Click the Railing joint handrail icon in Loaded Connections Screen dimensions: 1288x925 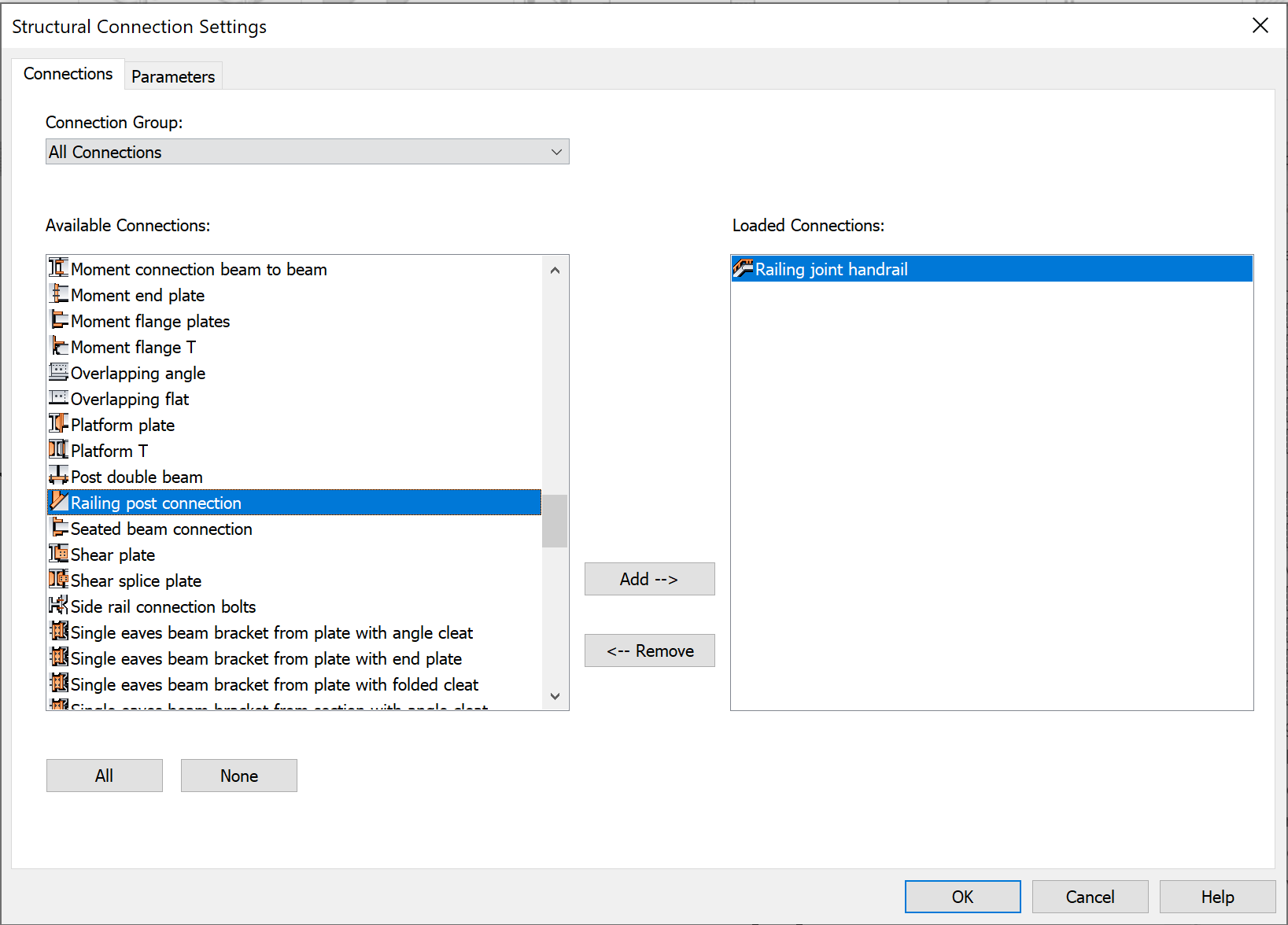tap(744, 268)
